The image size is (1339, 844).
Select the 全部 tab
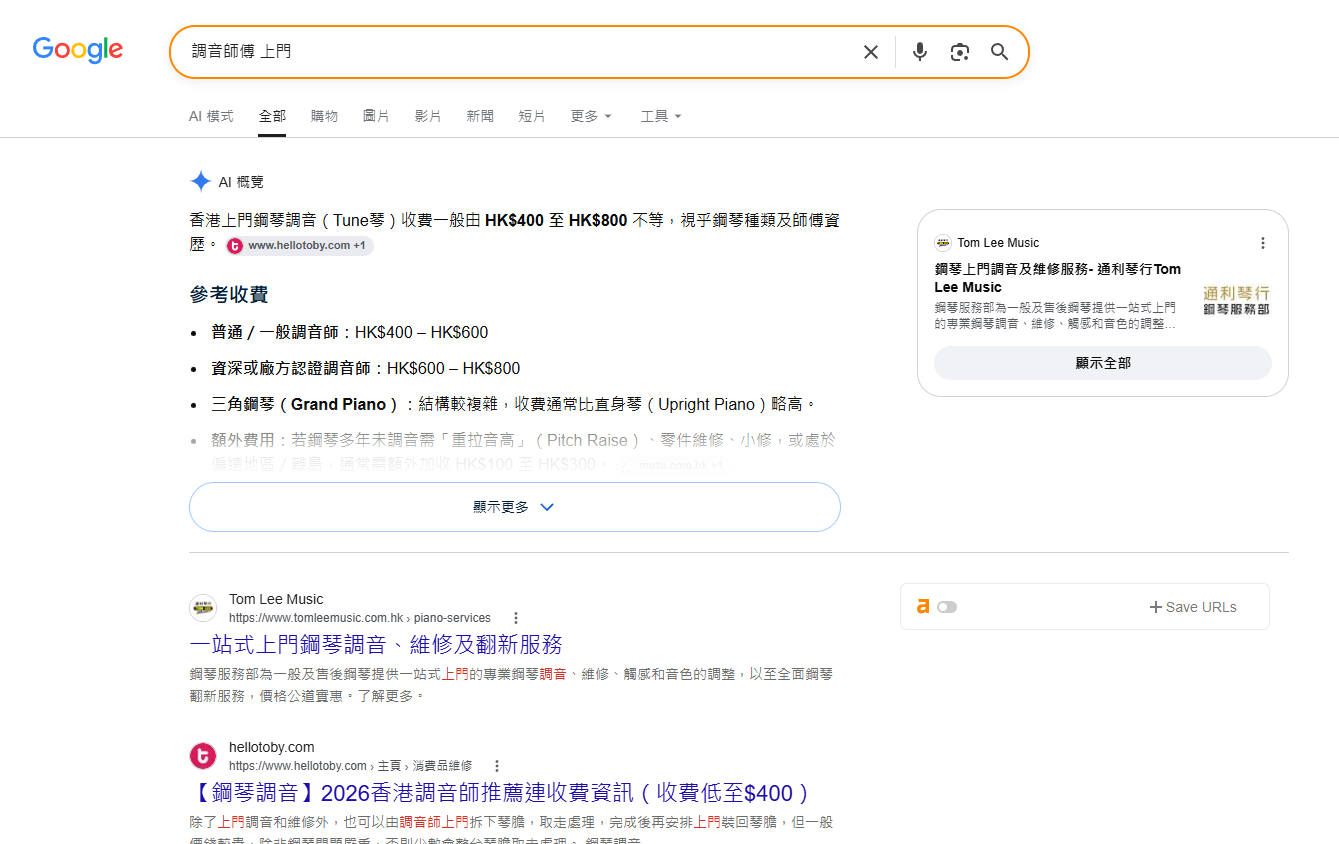point(272,116)
